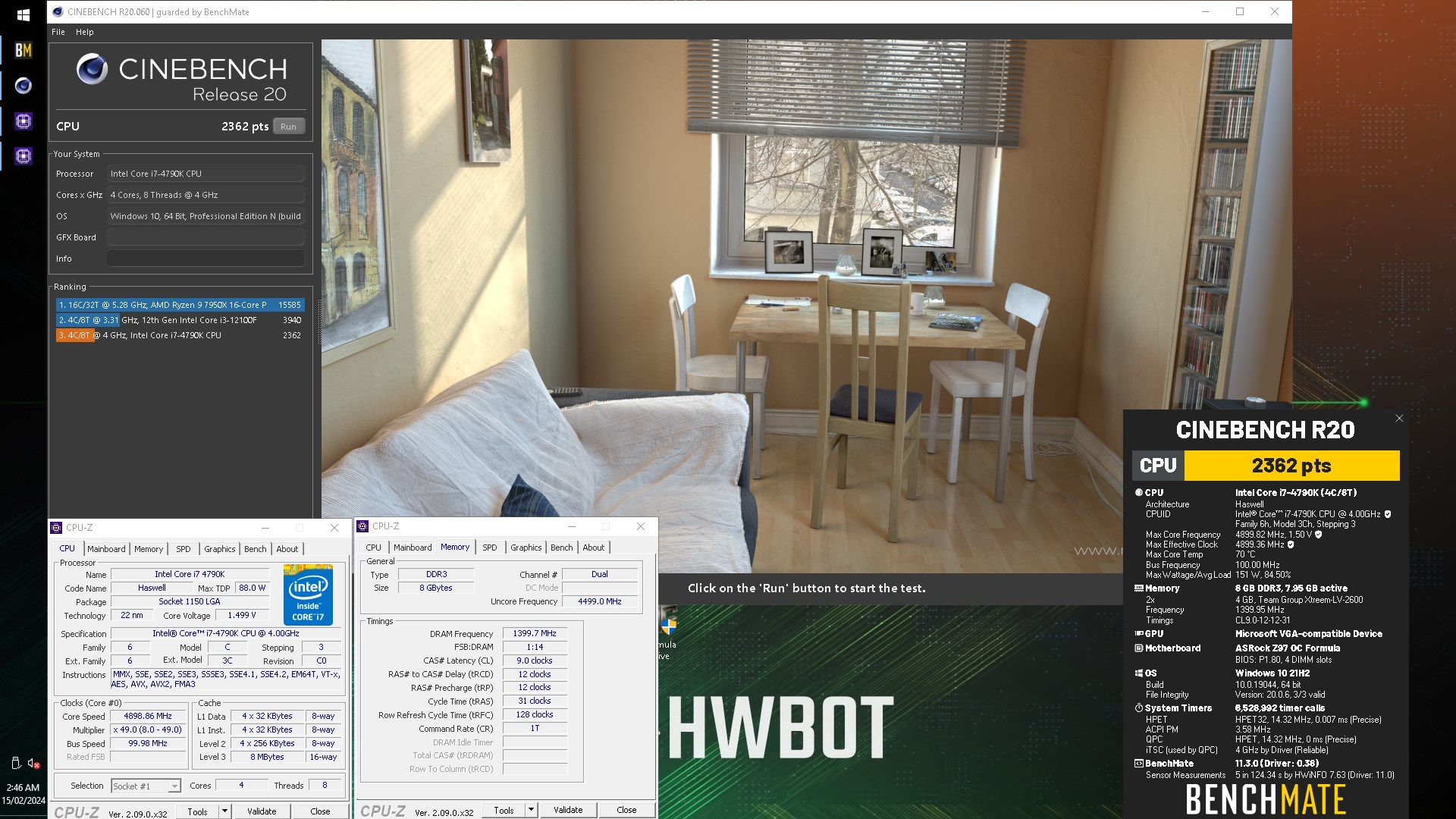Close the BenchMate Cinebench R20 result overlay
This screenshot has width=1456, height=819.
pyautogui.click(x=1399, y=419)
